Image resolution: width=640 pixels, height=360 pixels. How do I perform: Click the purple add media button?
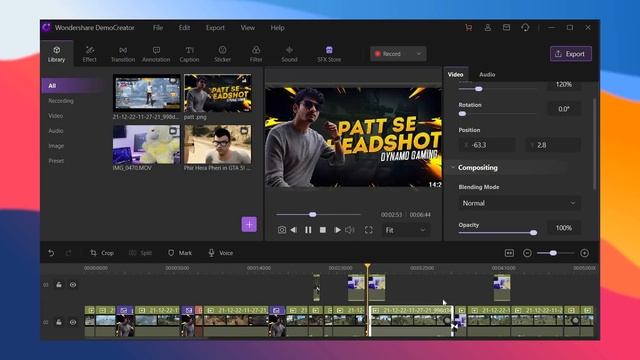pos(249,224)
